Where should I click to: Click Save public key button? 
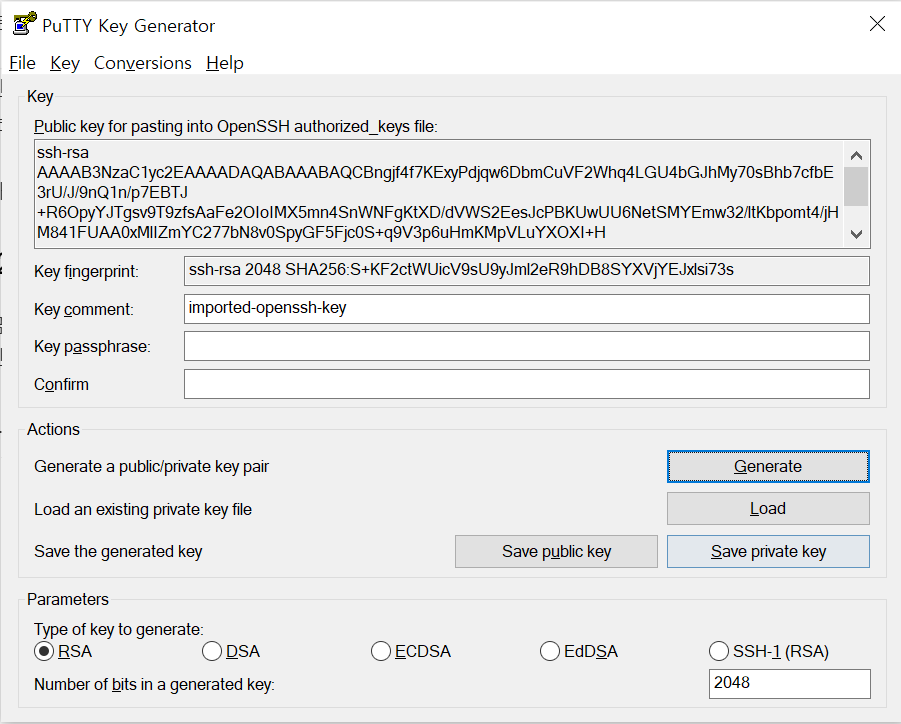556,552
